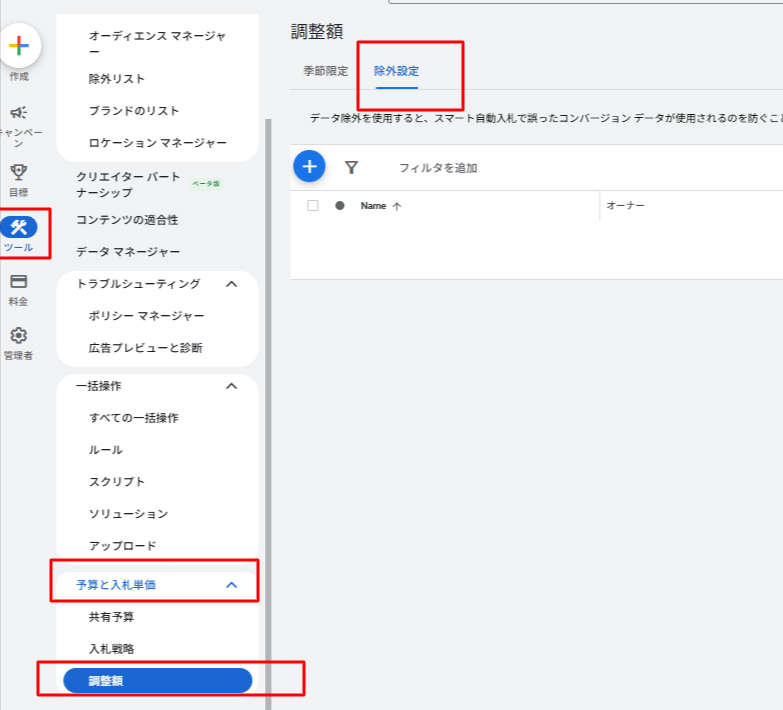Select the 除外設定 tab
783x710 pixels.
coord(396,71)
